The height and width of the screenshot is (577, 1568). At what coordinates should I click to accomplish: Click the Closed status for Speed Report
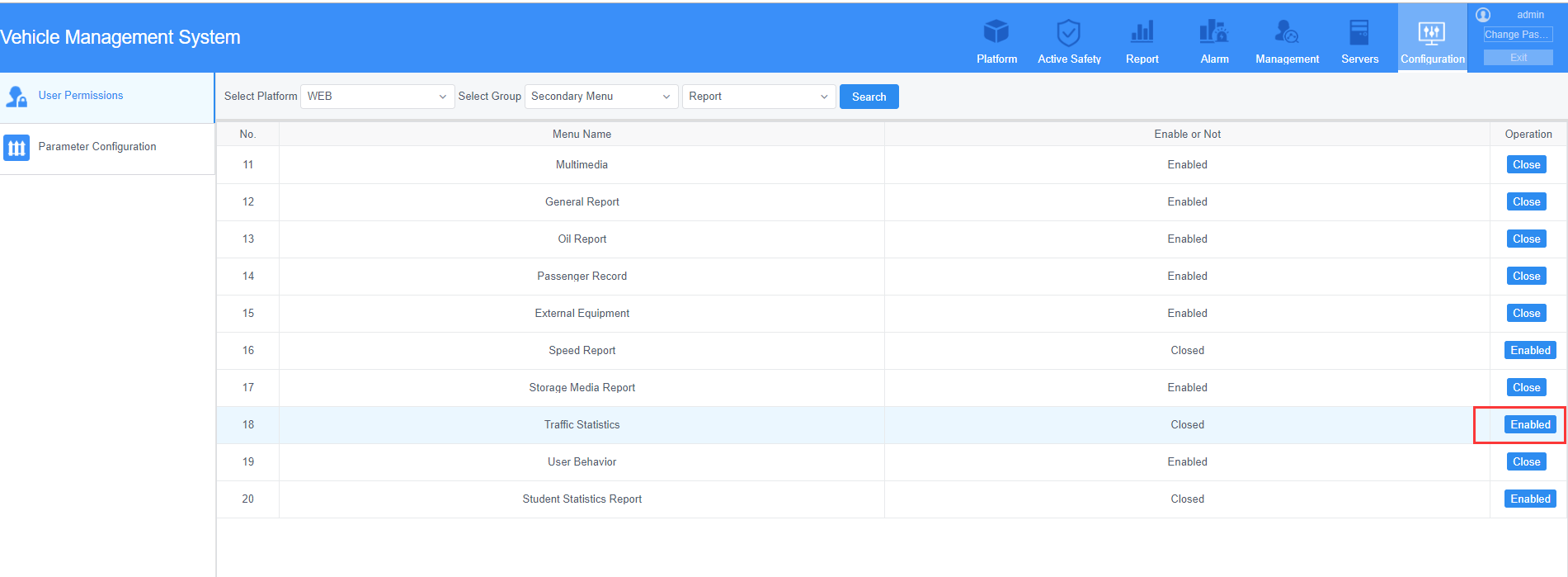click(1187, 351)
